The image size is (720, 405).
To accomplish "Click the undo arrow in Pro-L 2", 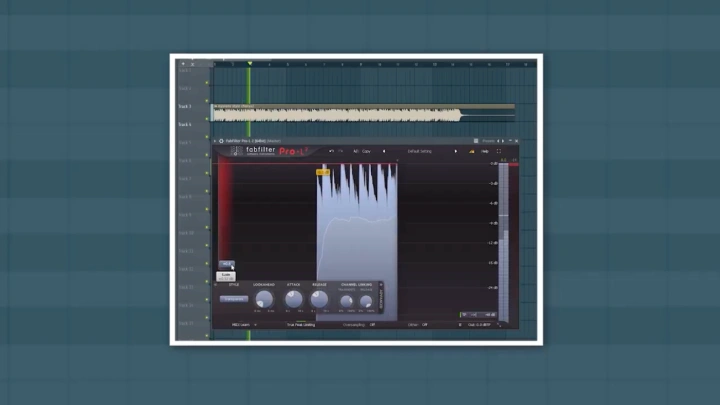I will 331,151.
